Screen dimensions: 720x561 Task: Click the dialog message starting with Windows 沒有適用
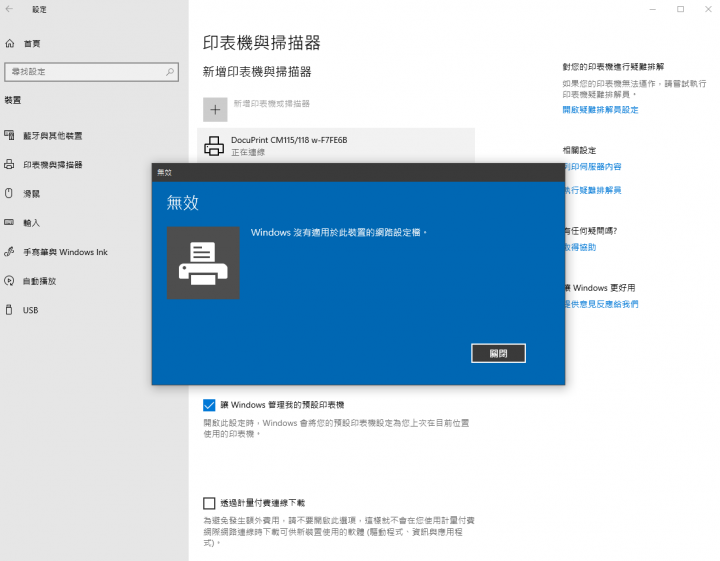pos(339,232)
